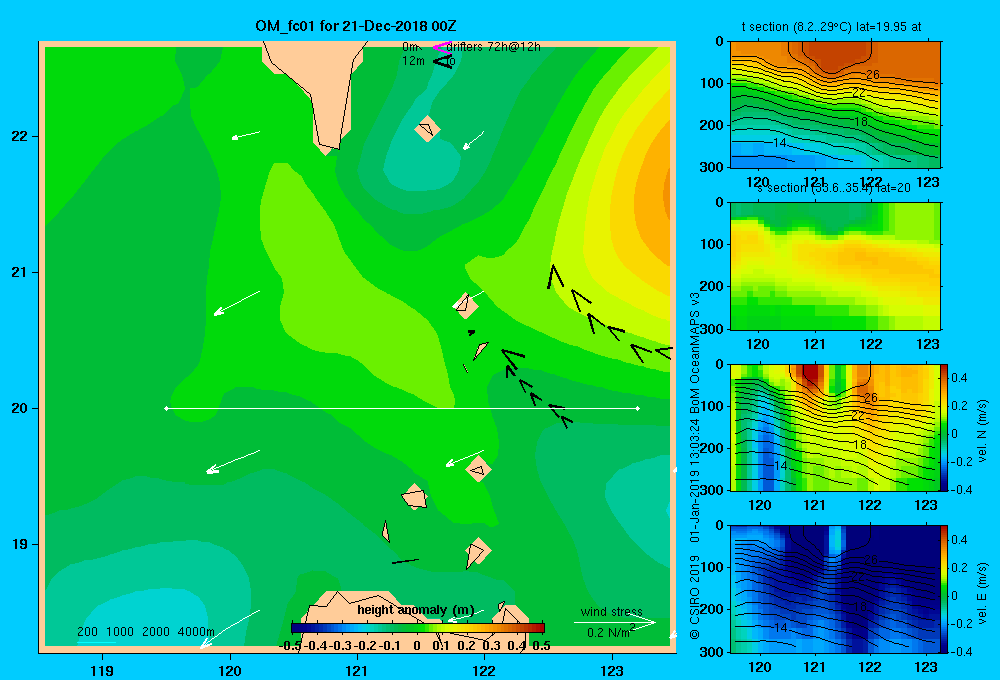Screen dimensions: 1000x680
Task: Click the "height anomaly (m)" label
Action: [415, 610]
